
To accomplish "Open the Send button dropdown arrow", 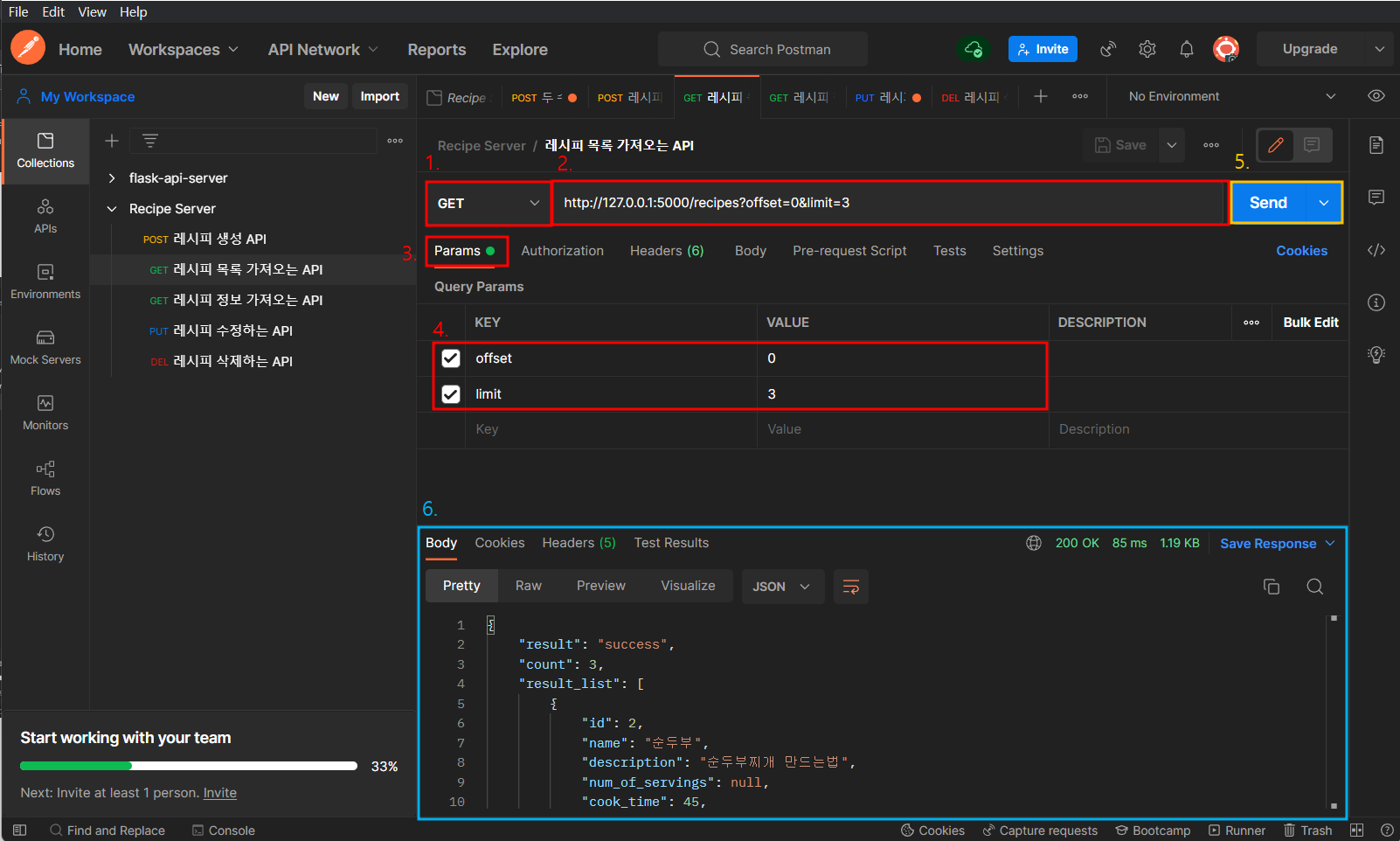I will click(1324, 203).
